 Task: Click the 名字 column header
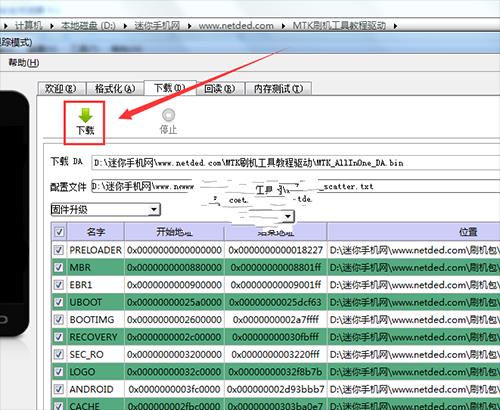[x=96, y=232]
